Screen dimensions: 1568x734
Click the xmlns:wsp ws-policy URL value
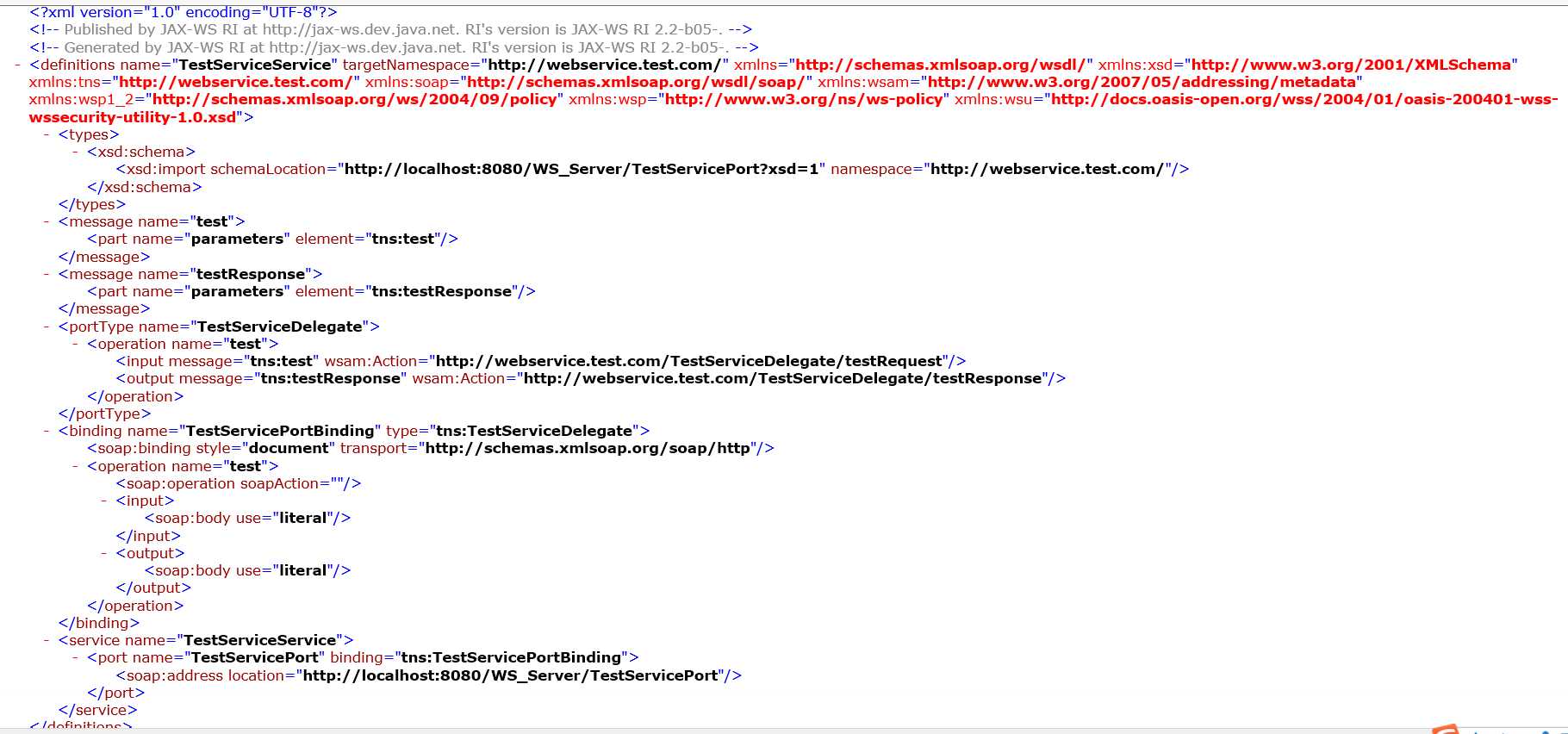[804, 99]
